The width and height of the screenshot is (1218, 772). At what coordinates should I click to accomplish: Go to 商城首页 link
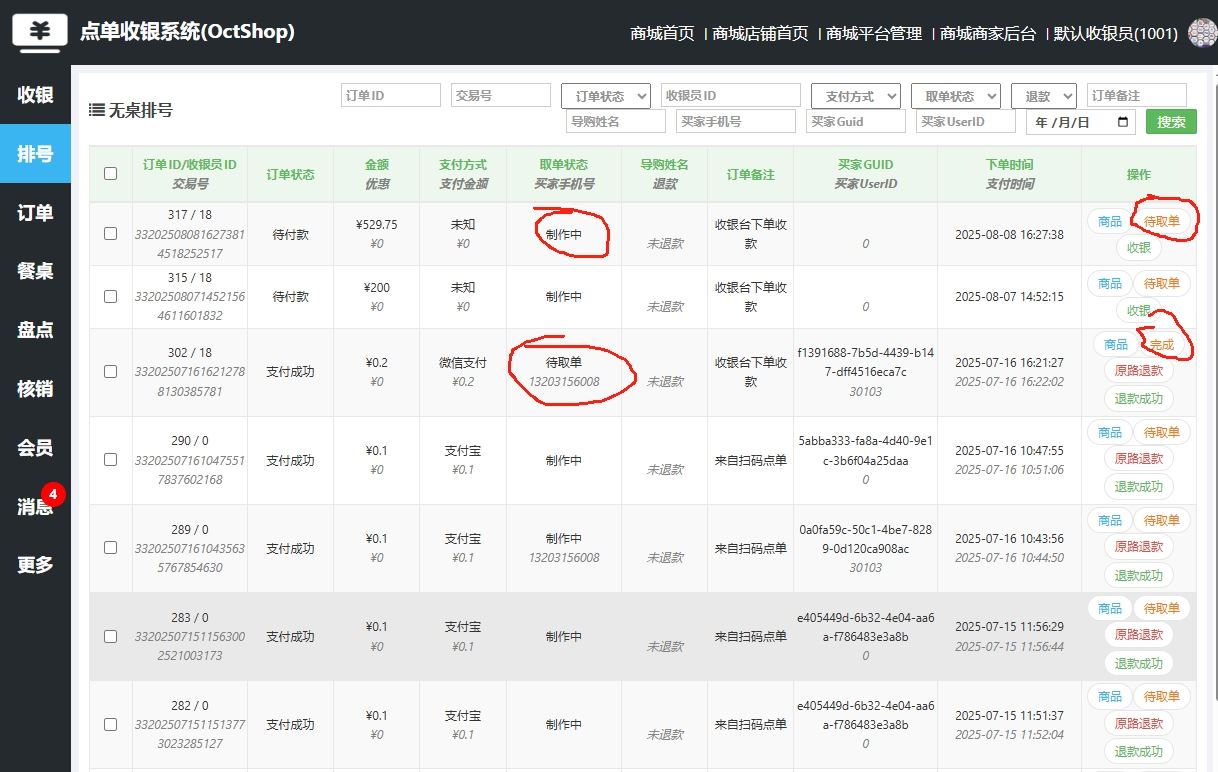click(662, 33)
